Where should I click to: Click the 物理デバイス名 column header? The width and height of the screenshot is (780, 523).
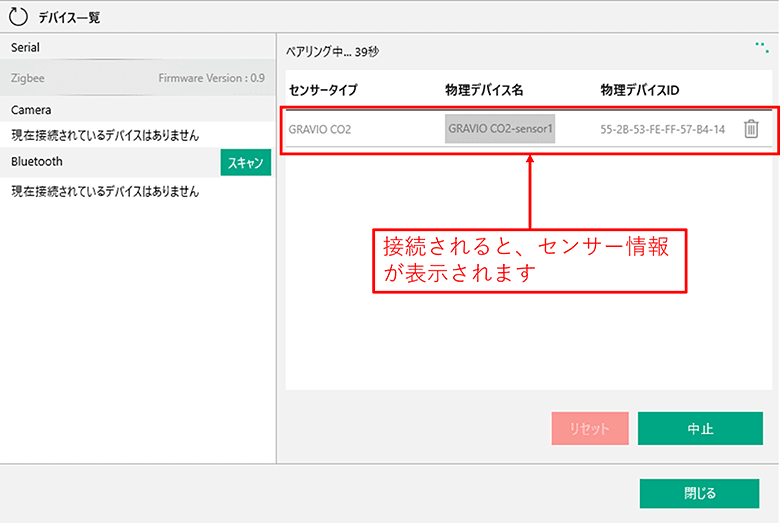coord(484,90)
